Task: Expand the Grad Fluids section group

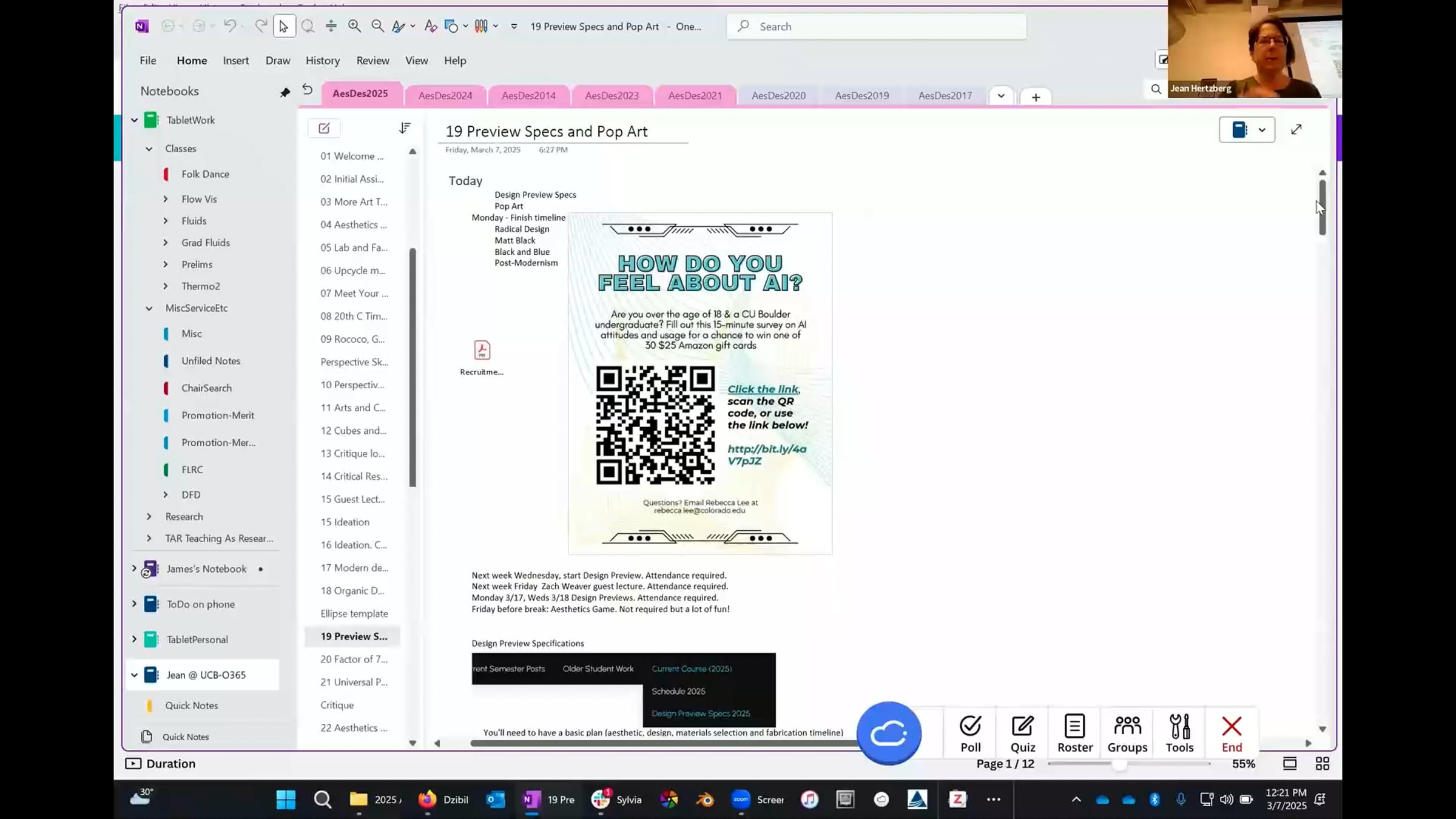Action: (165, 243)
